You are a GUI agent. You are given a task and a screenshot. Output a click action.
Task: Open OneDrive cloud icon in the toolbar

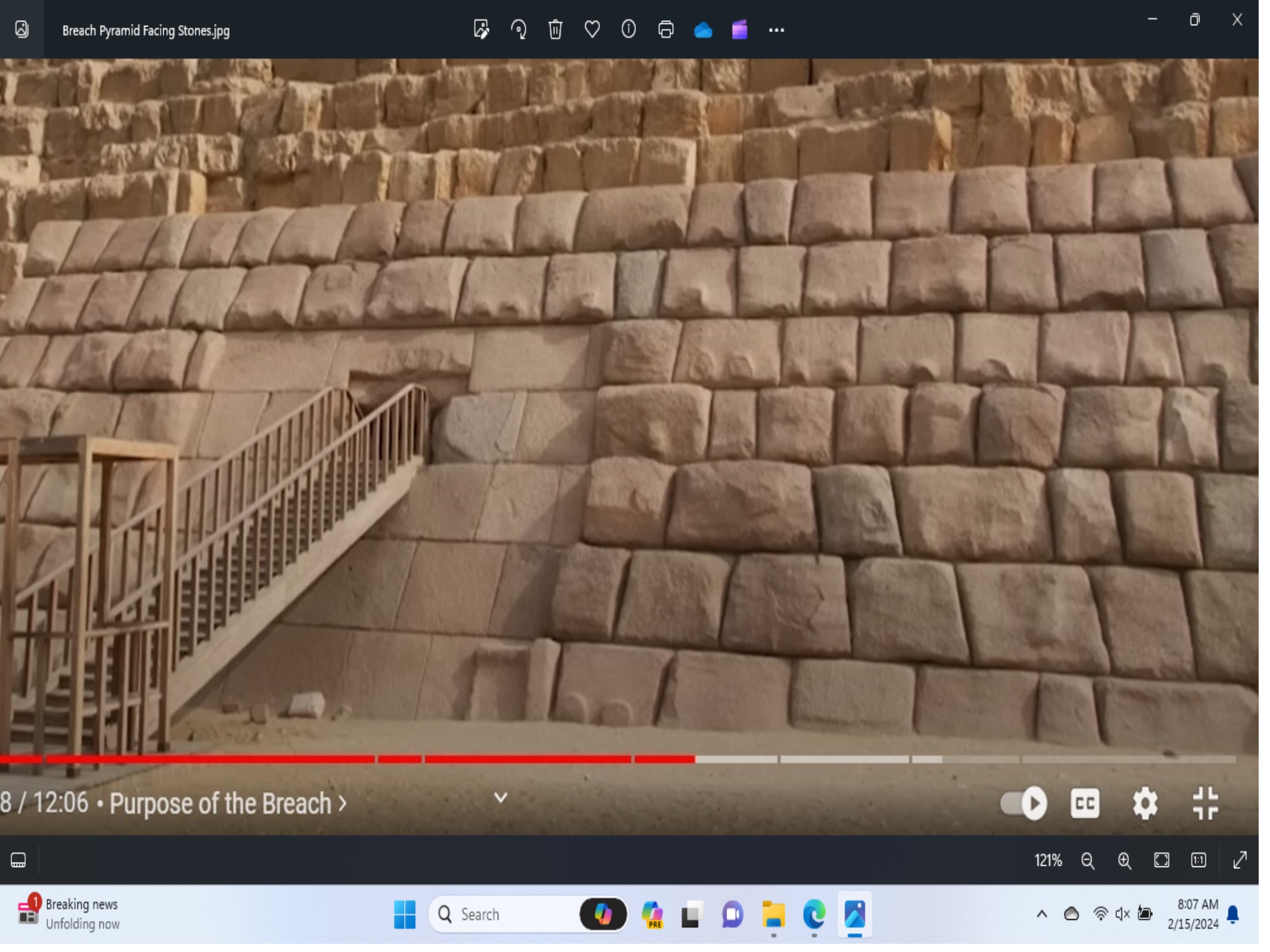[709, 30]
